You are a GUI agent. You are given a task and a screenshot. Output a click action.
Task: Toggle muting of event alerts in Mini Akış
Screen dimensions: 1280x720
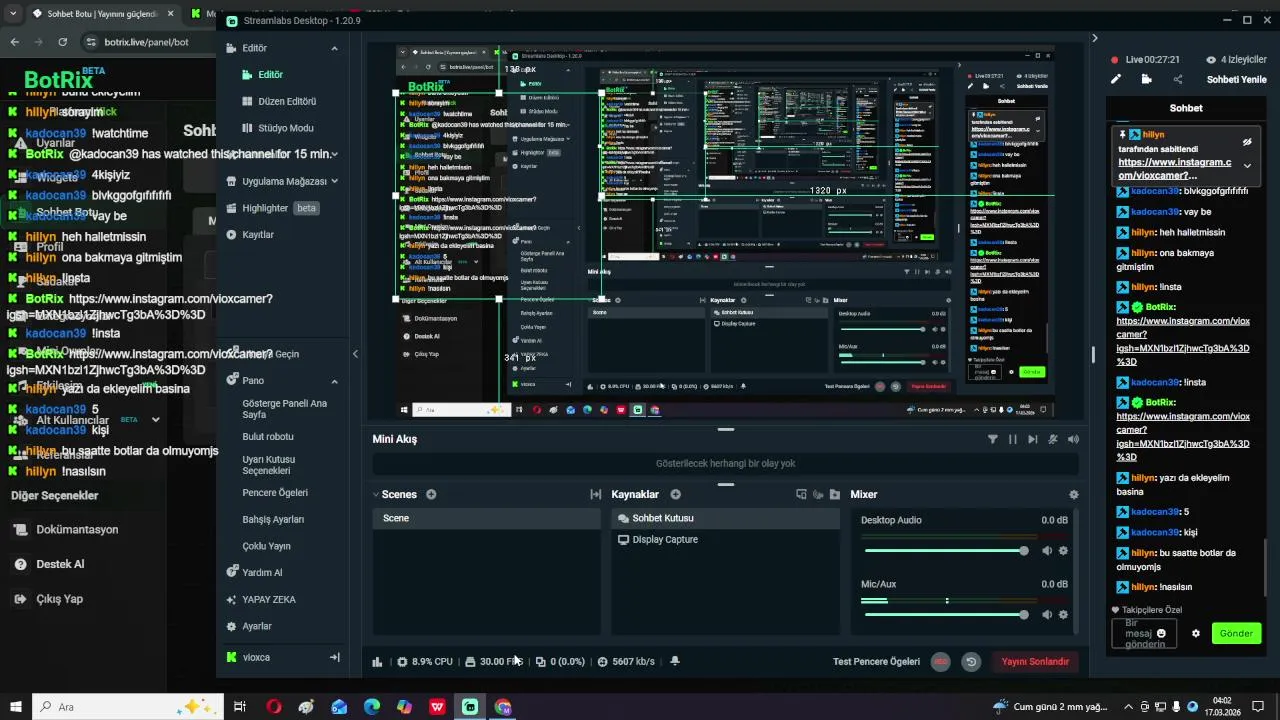coord(1053,439)
